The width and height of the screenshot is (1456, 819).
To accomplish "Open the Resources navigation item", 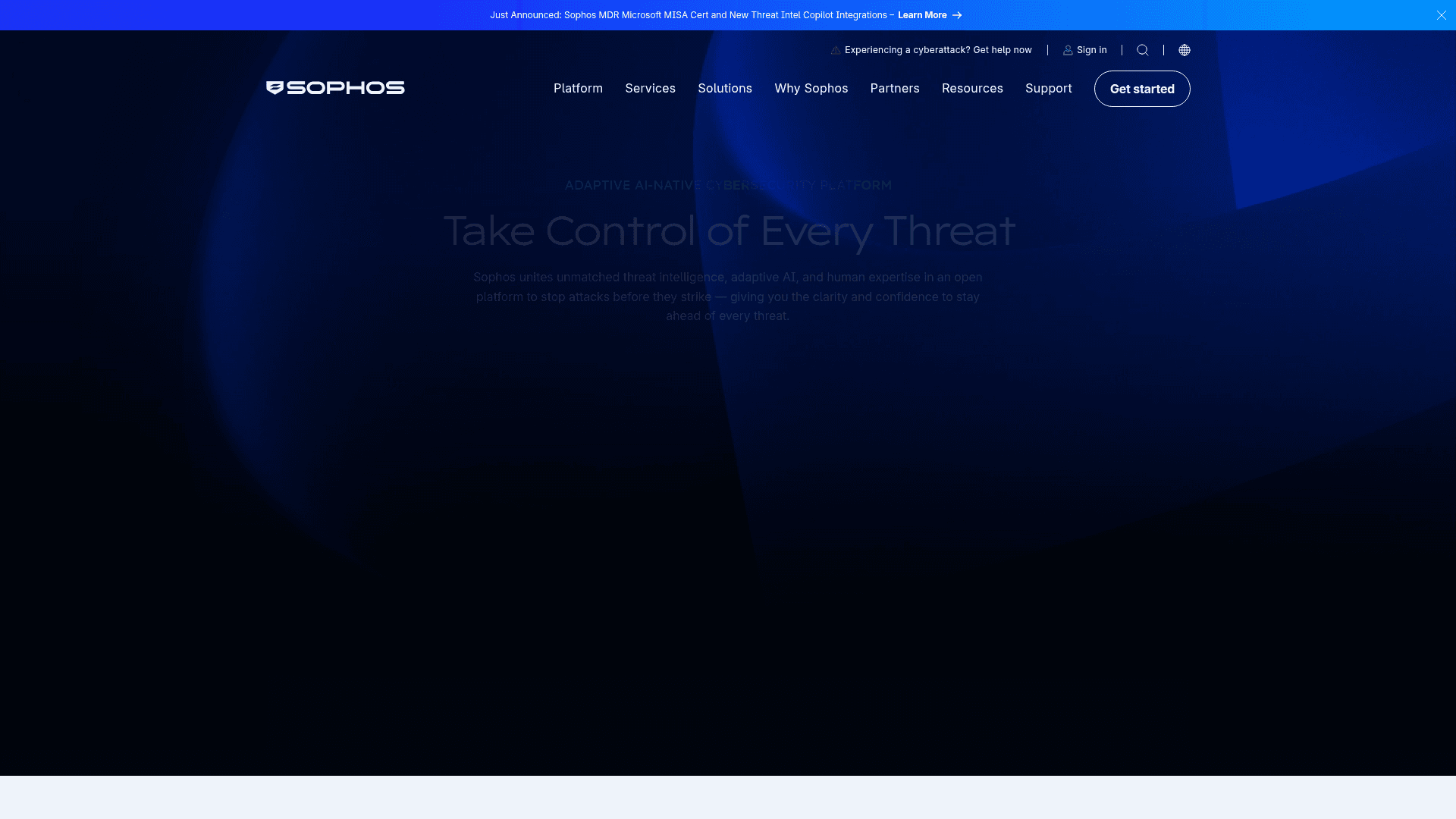I will (972, 89).
